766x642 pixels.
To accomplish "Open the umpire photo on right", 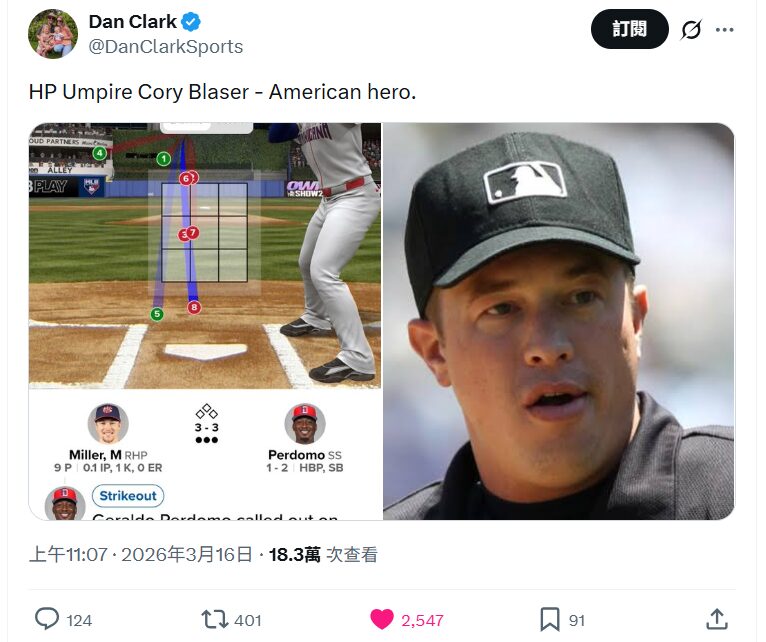I will pyautogui.click(x=558, y=321).
